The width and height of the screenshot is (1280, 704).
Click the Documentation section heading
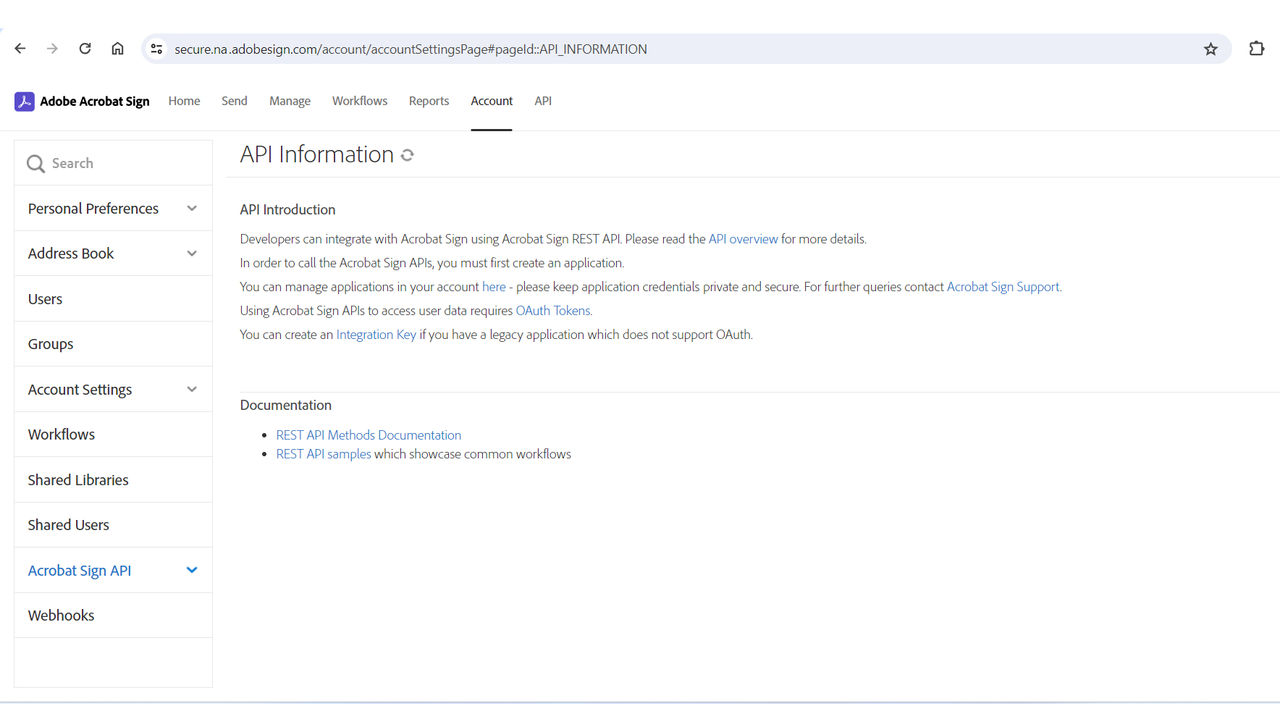(x=286, y=405)
